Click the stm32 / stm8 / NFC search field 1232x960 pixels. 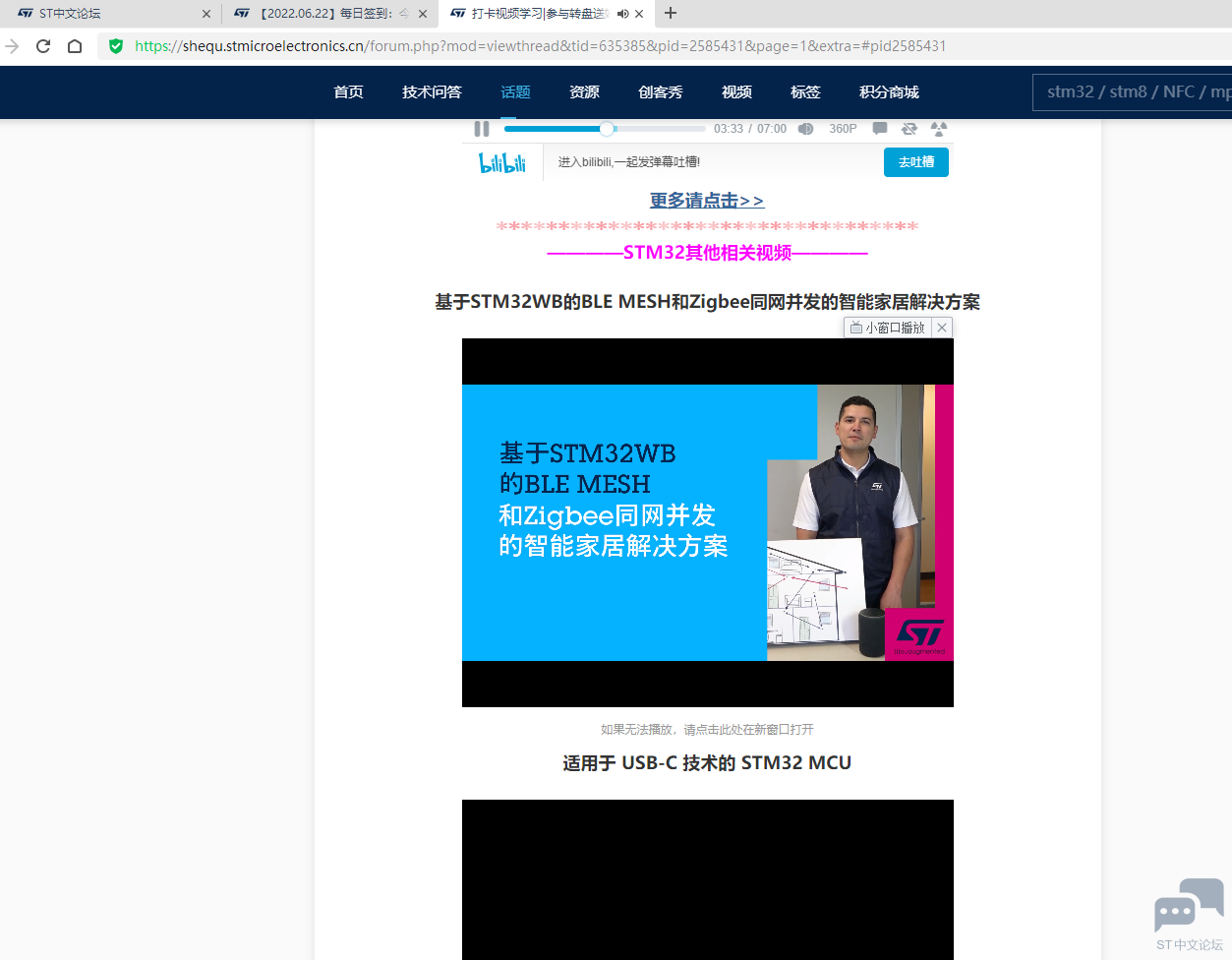(1133, 91)
